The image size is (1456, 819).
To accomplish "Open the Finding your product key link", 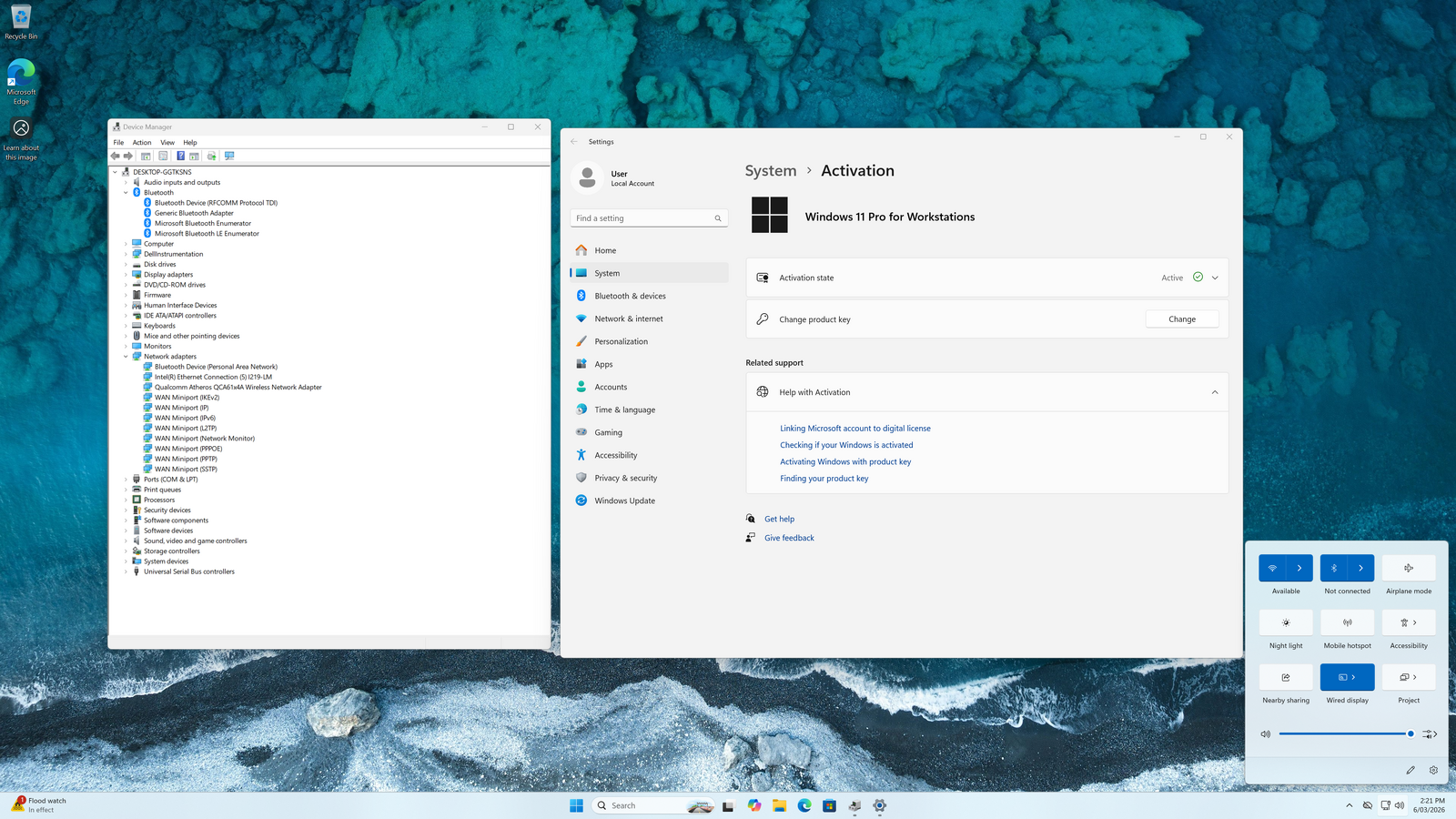I will tap(824, 479).
